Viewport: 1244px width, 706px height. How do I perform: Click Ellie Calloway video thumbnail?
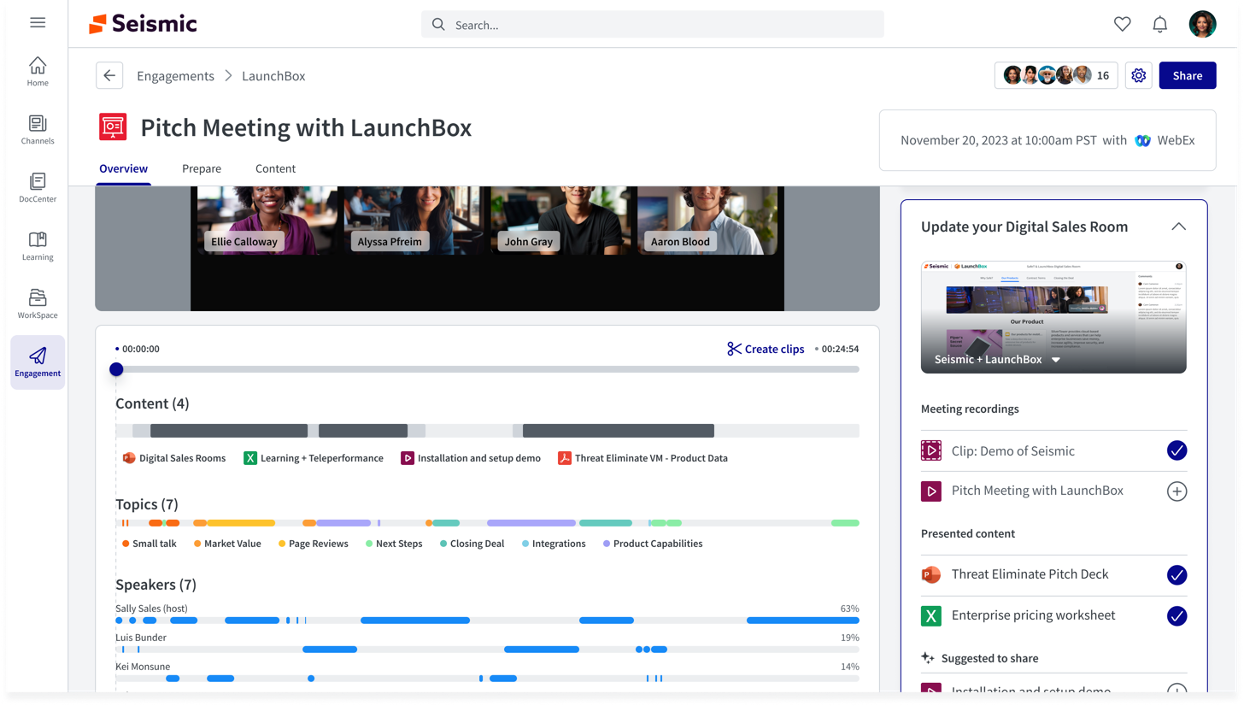pos(267,221)
